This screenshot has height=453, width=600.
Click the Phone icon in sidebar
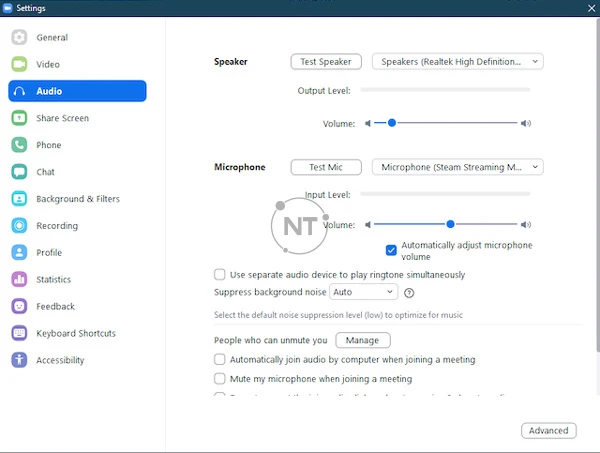click(19, 145)
